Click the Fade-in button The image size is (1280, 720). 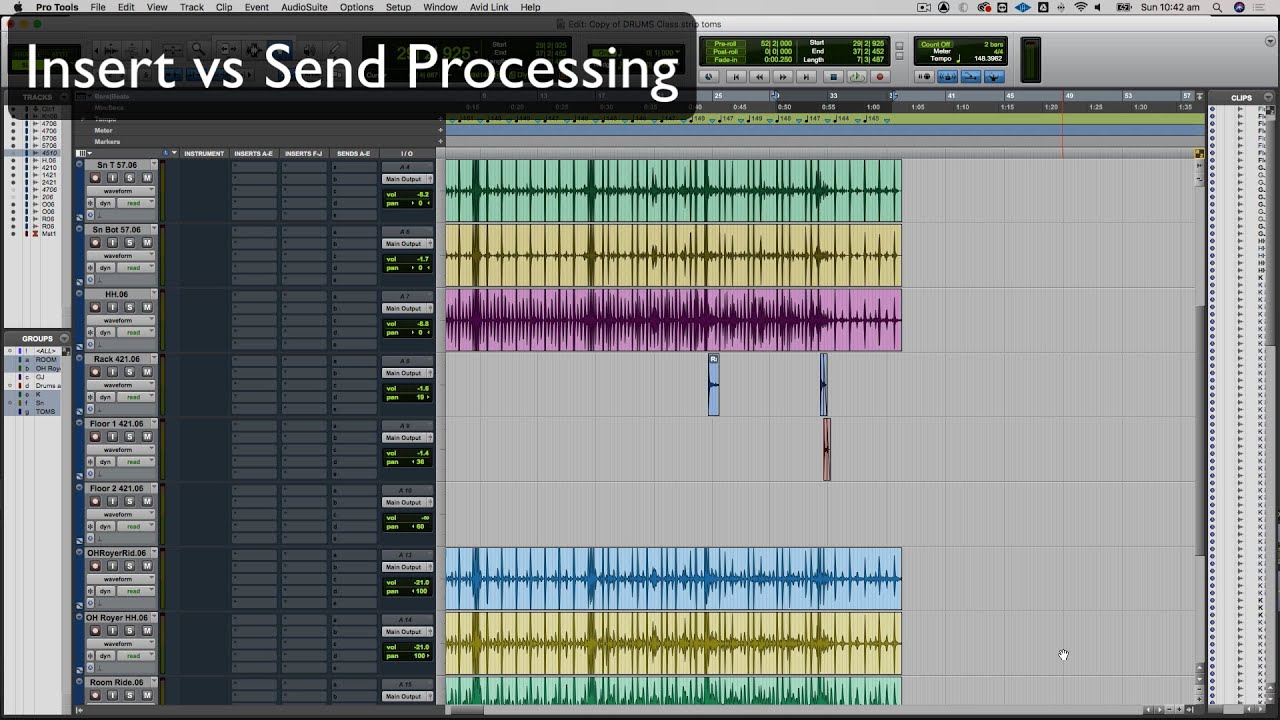[x=724, y=60]
